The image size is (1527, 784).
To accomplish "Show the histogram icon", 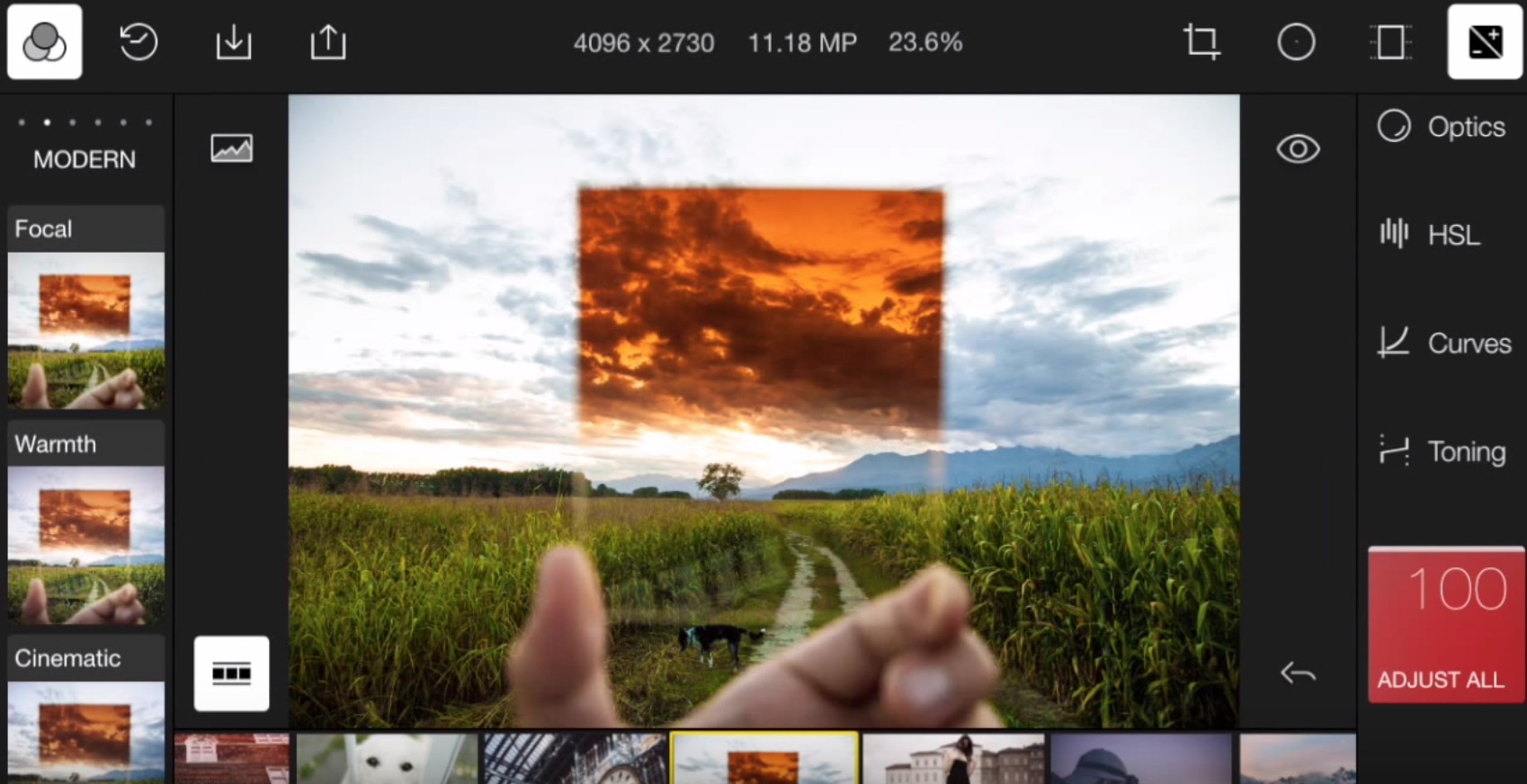I will (232, 148).
